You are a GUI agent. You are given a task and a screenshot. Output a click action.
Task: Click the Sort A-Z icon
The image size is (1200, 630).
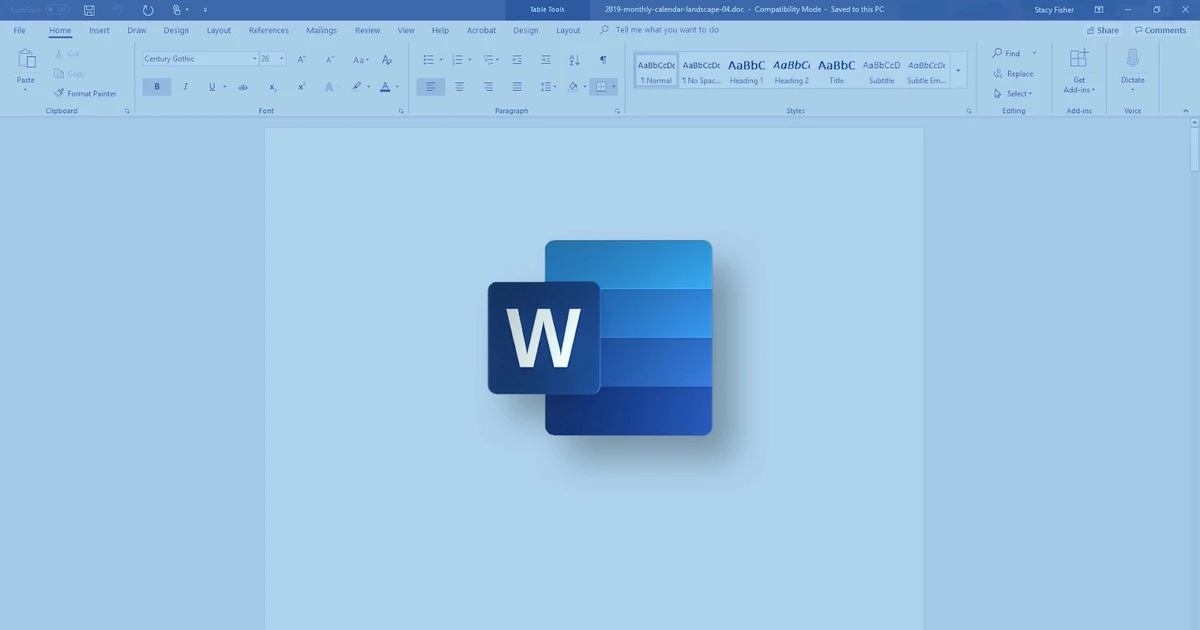pos(574,59)
